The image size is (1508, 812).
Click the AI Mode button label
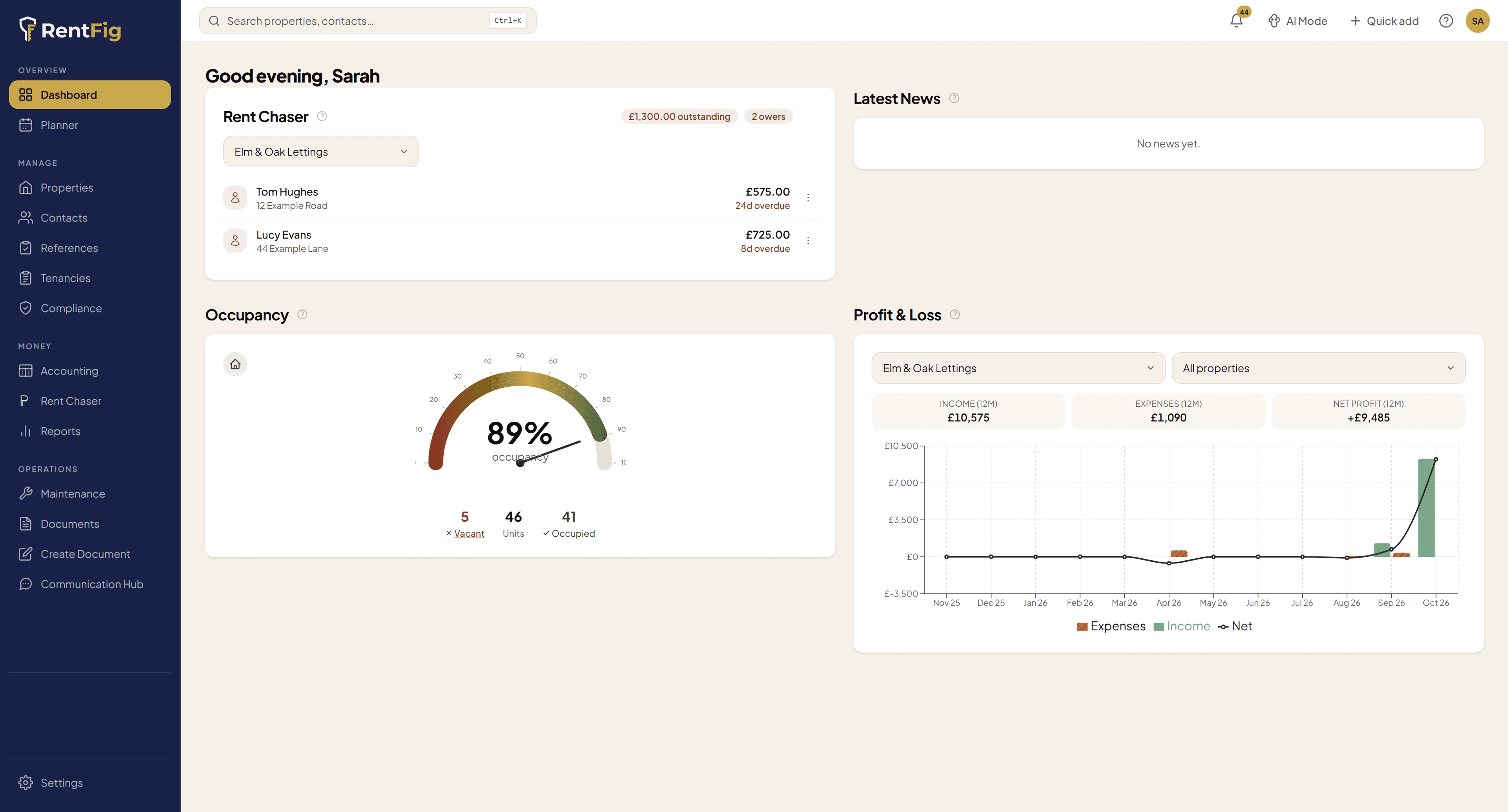(x=1306, y=21)
